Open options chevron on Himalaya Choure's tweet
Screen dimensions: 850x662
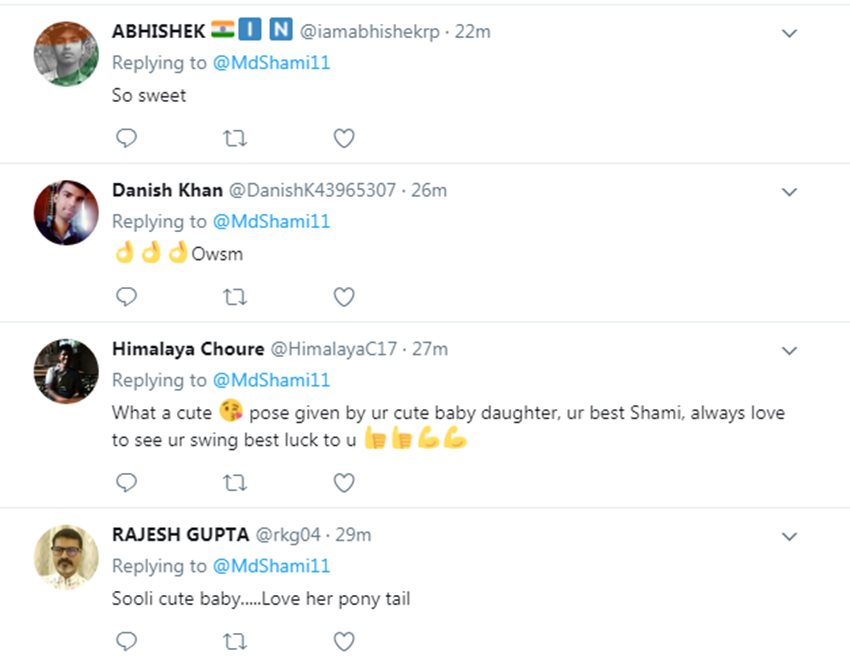click(789, 350)
